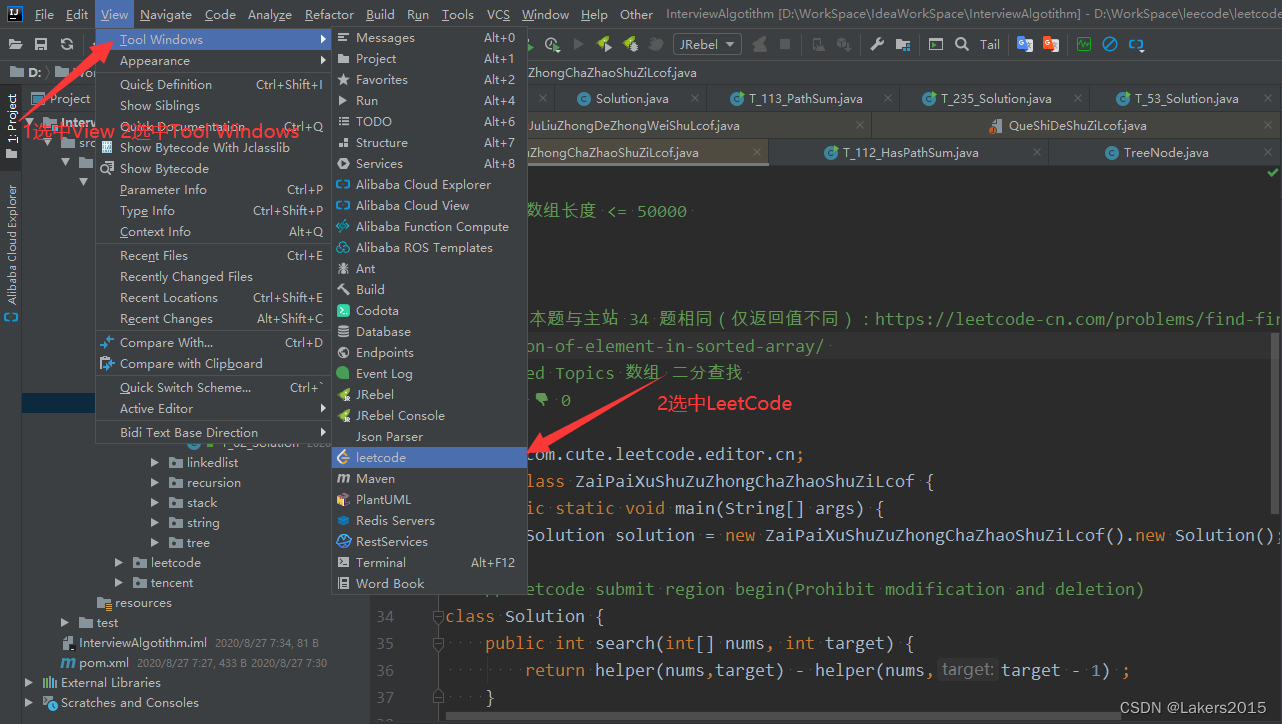The image size is (1282, 724).
Task: Click the profiler clock run icon
Action: 553,44
